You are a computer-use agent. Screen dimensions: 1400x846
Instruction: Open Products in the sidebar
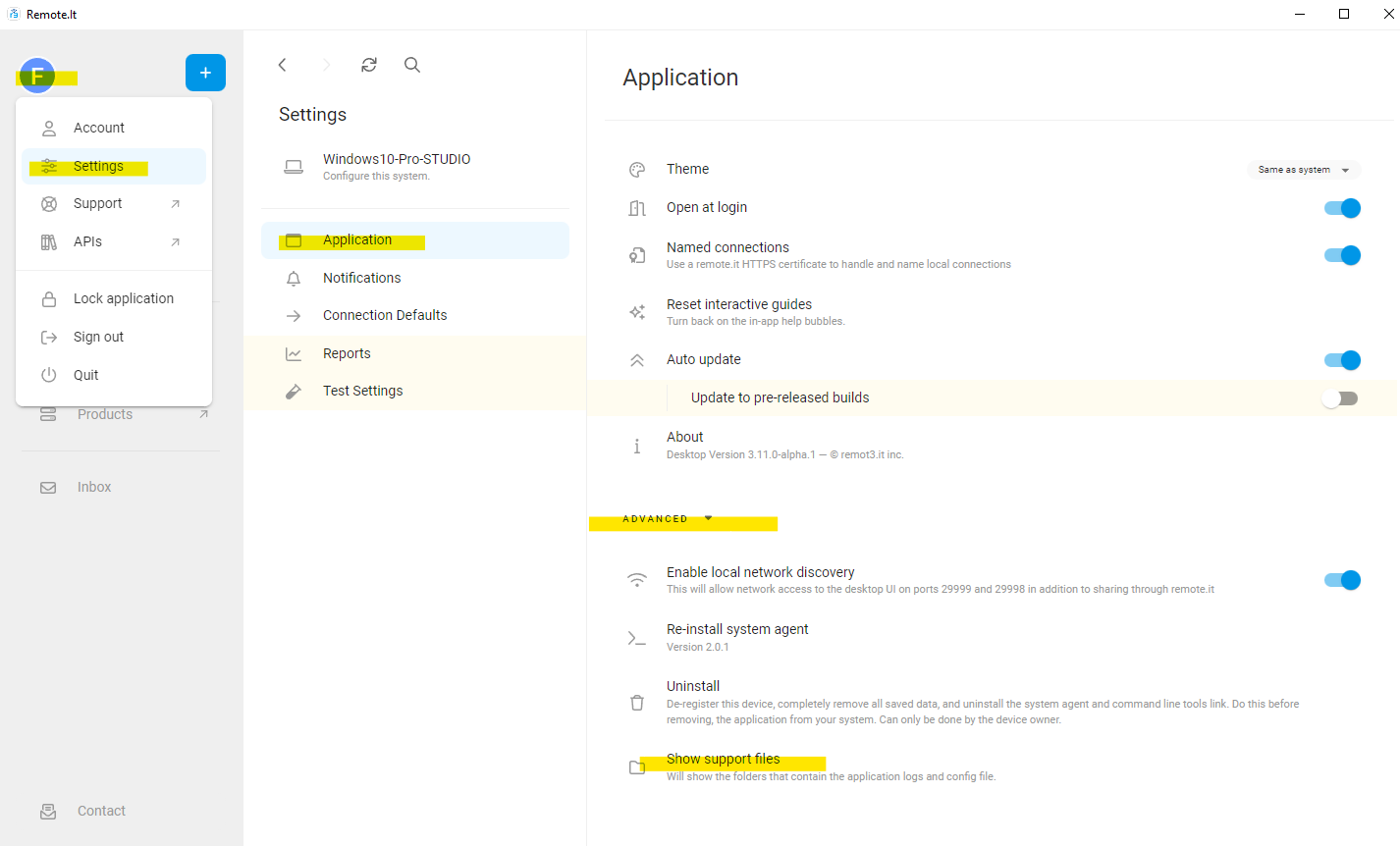coord(121,415)
